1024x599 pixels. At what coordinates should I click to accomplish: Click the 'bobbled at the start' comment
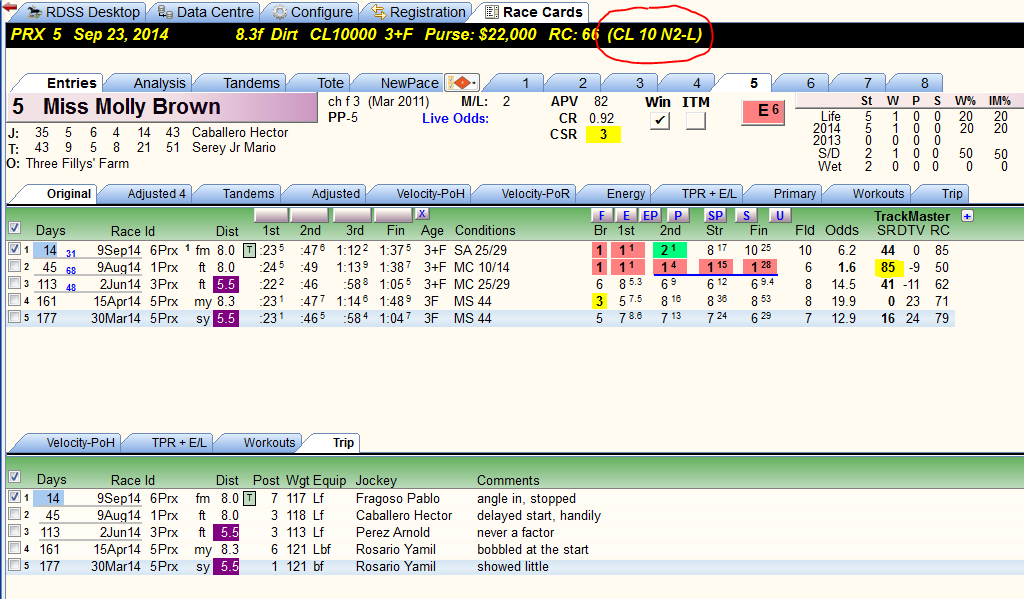[532, 549]
